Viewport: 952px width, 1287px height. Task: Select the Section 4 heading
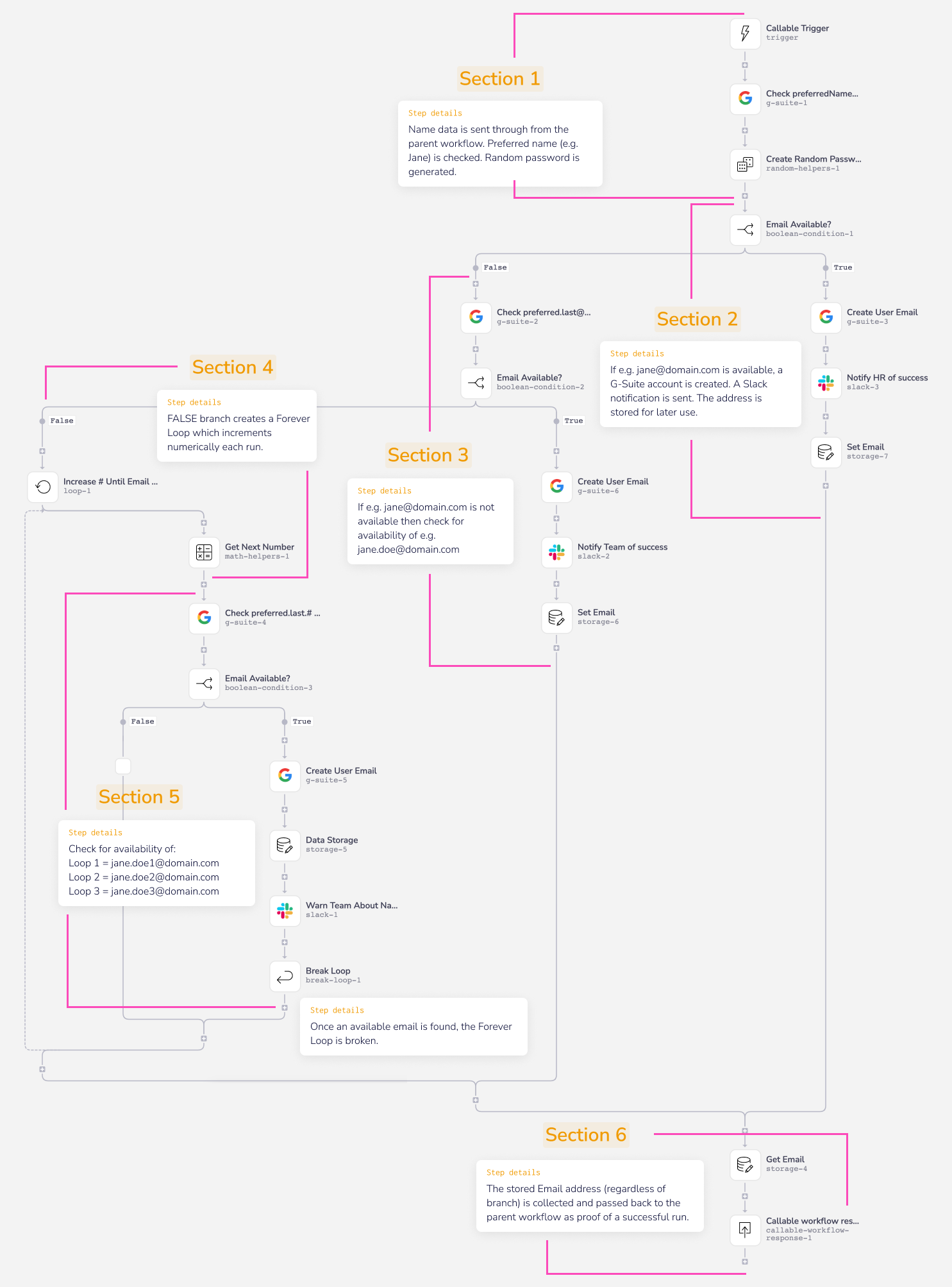click(233, 367)
